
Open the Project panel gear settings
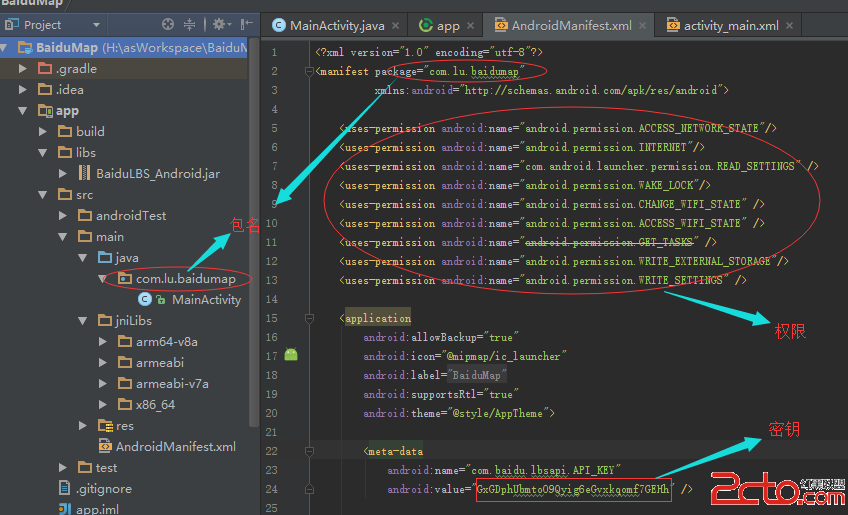tap(219, 24)
